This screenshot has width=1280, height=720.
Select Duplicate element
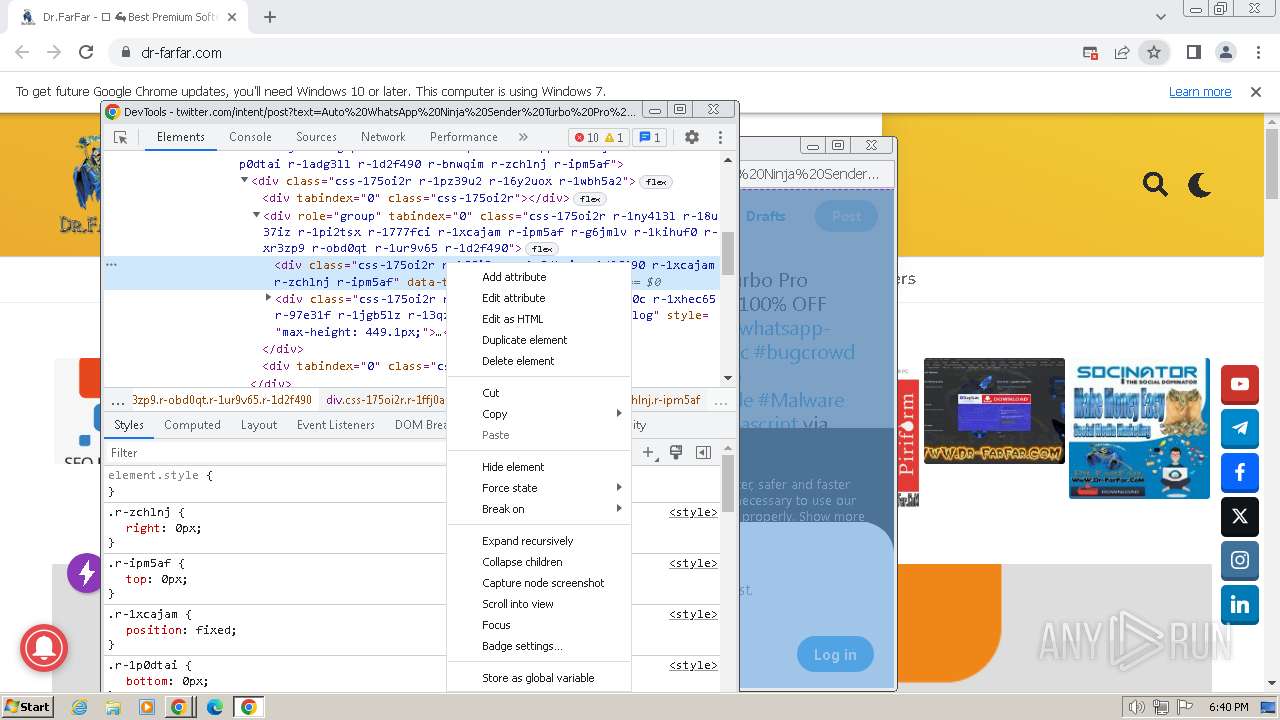(539, 340)
